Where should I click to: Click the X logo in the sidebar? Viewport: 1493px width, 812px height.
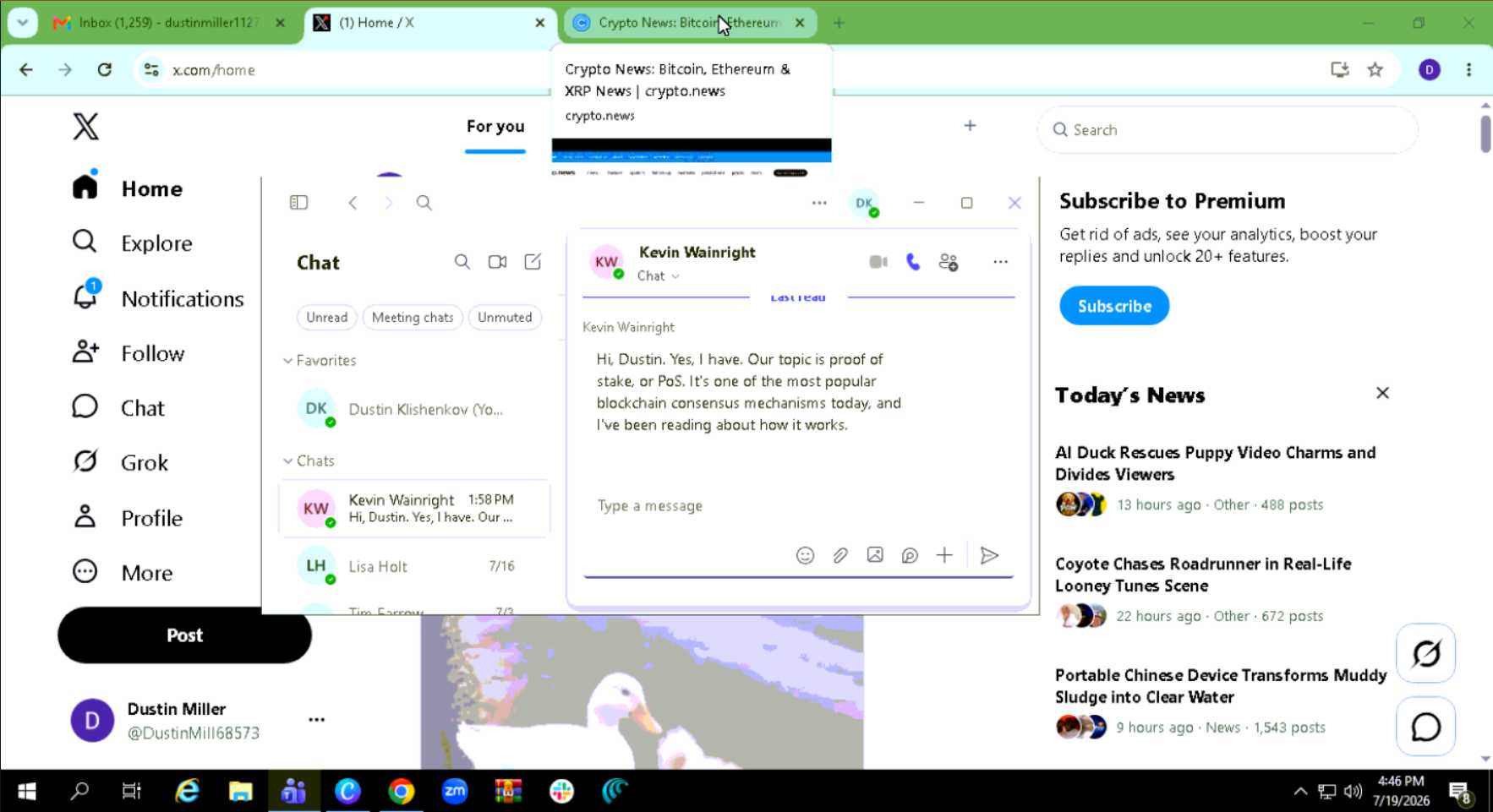(85, 127)
